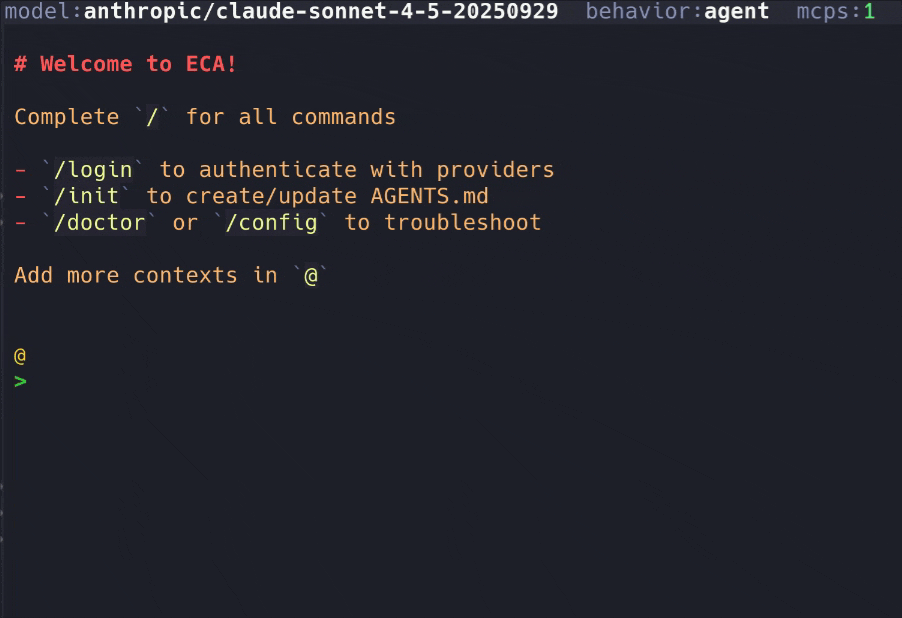The height and width of the screenshot is (618, 902).
Task: Click the red "#" heading marker
Action: pyautogui.click(x=20, y=64)
